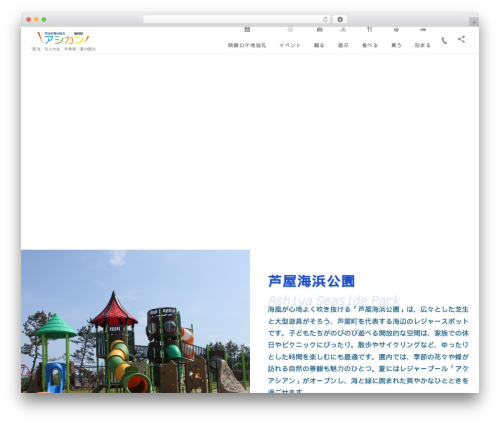This screenshot has height=423, width=500.
Task: Click the green maximize window button
Action: [44, 19]
